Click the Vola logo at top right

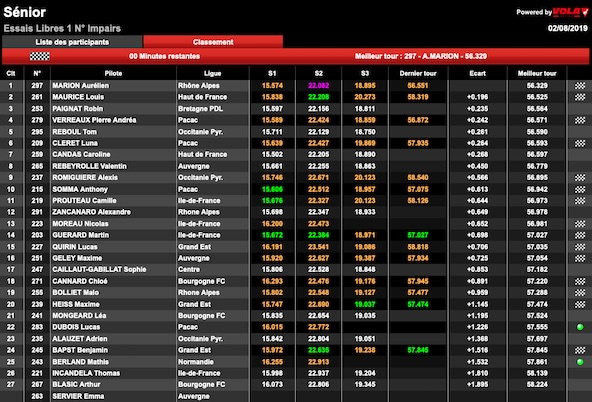[570, 12]
